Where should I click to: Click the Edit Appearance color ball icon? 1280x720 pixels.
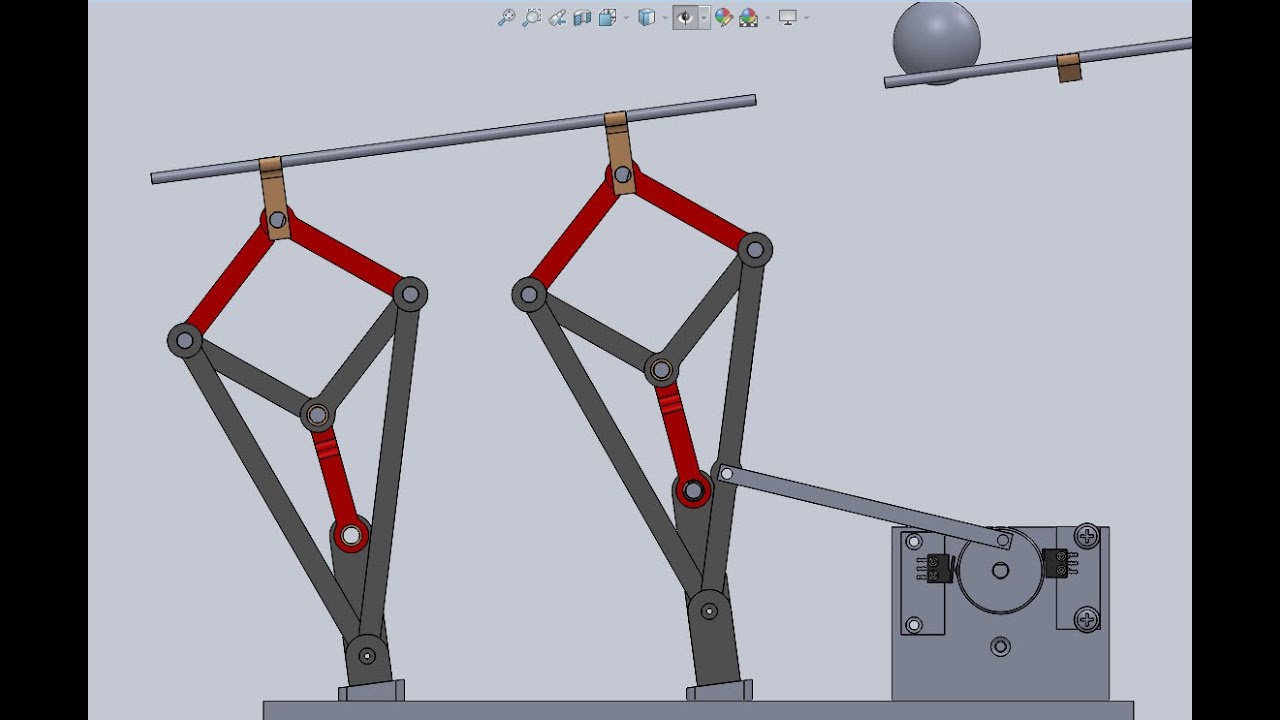click(x=724, y=17)
